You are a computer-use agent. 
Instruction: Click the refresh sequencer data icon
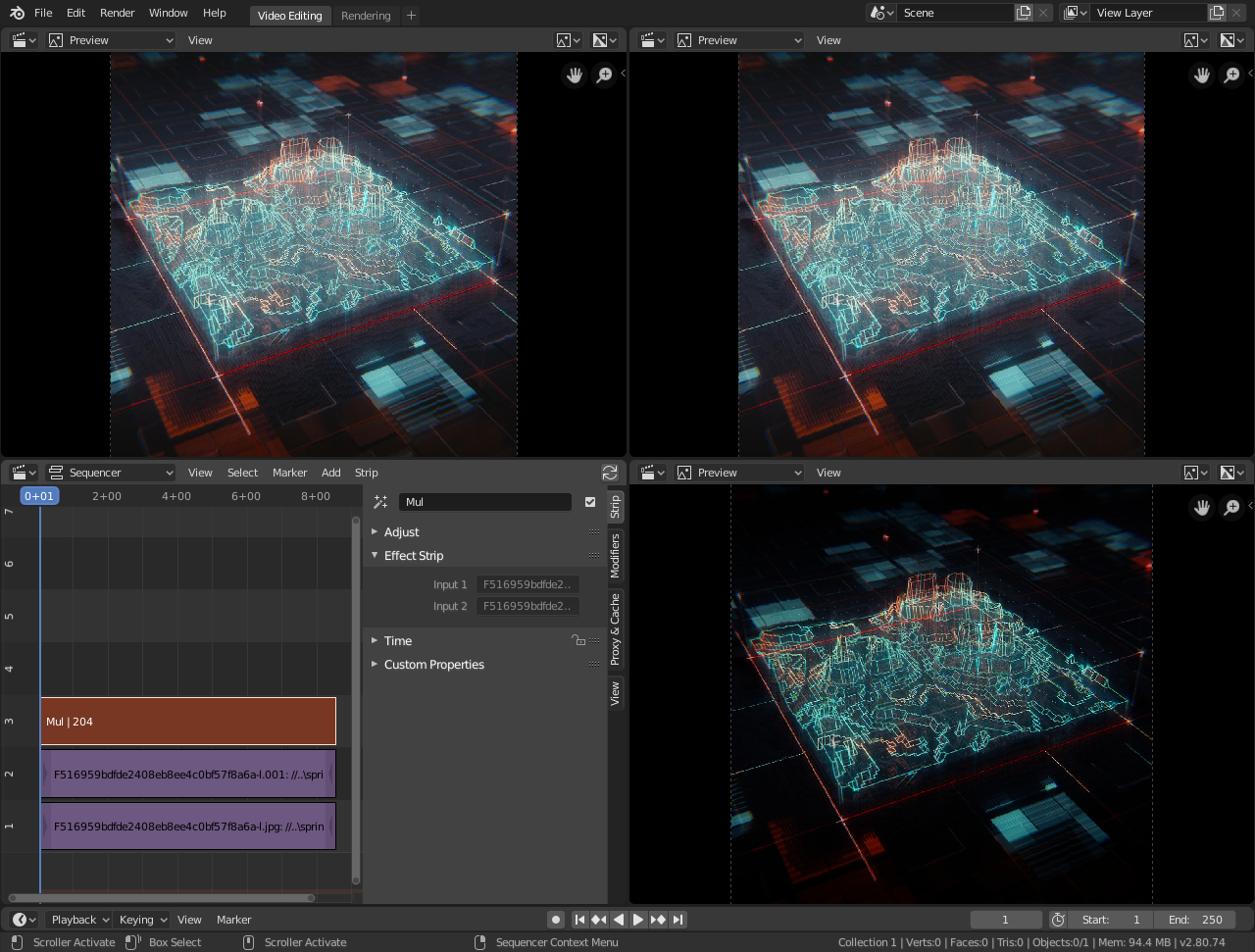610,472
